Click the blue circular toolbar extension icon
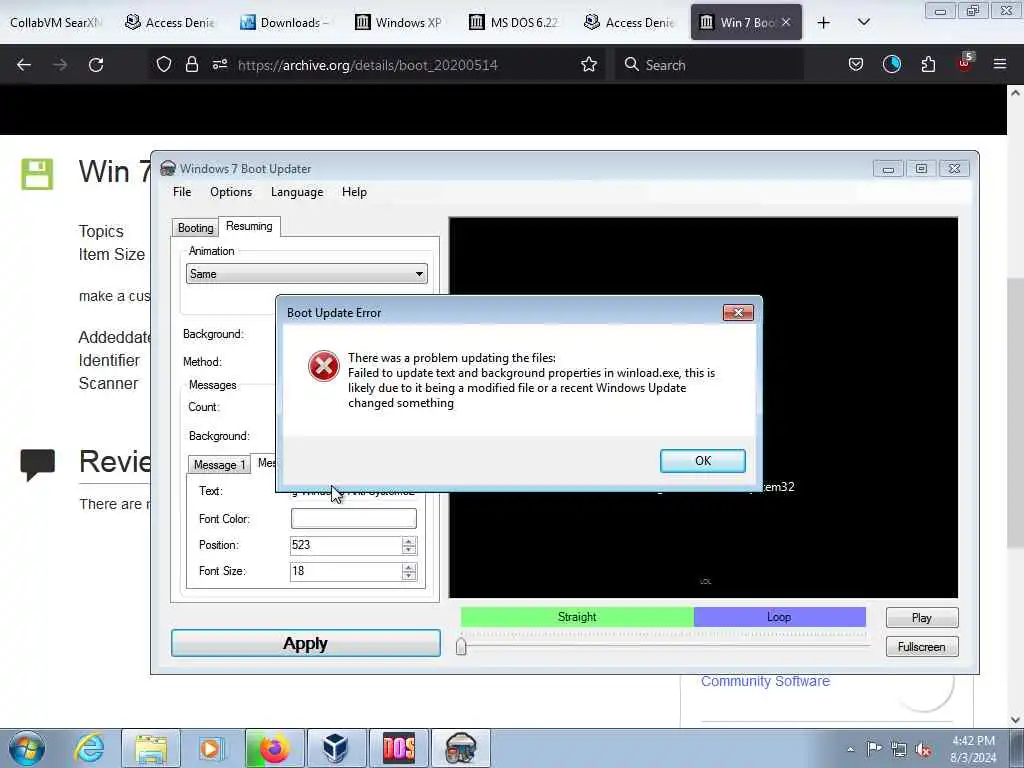Screen dimensions: 1024x768 coord(891,64)
